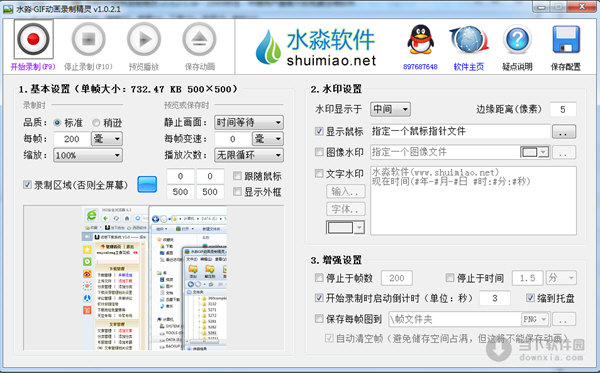600x373 pixels.
Task: Open the 每帧变速 unit dropdown
Action: 268,138
